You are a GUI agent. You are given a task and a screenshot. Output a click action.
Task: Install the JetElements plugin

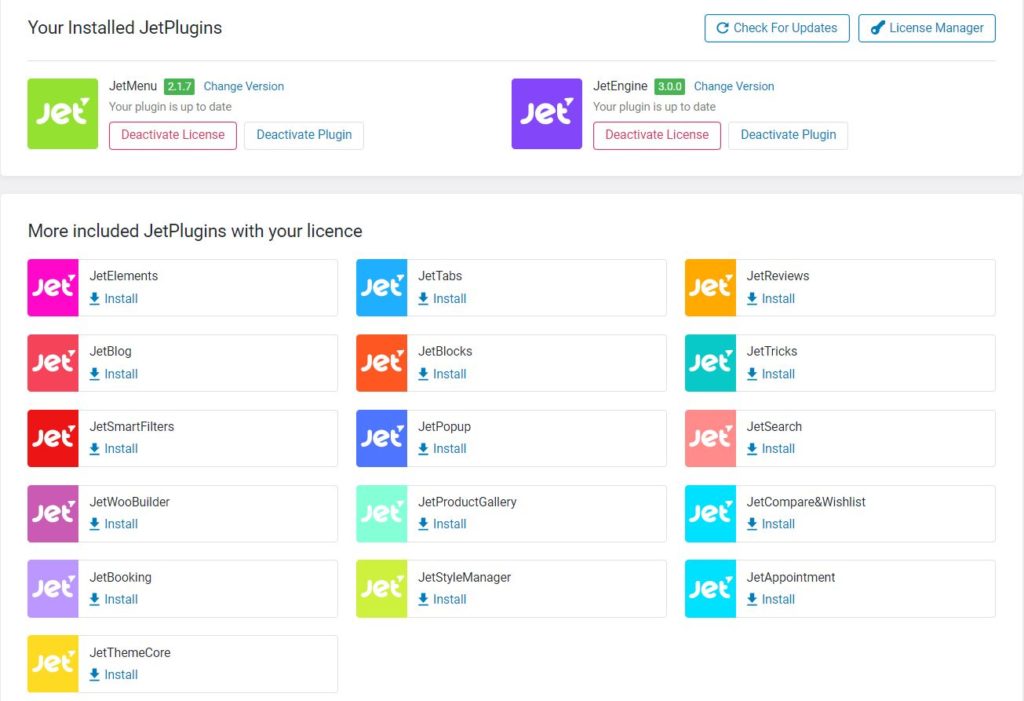[x=114, y=299]
